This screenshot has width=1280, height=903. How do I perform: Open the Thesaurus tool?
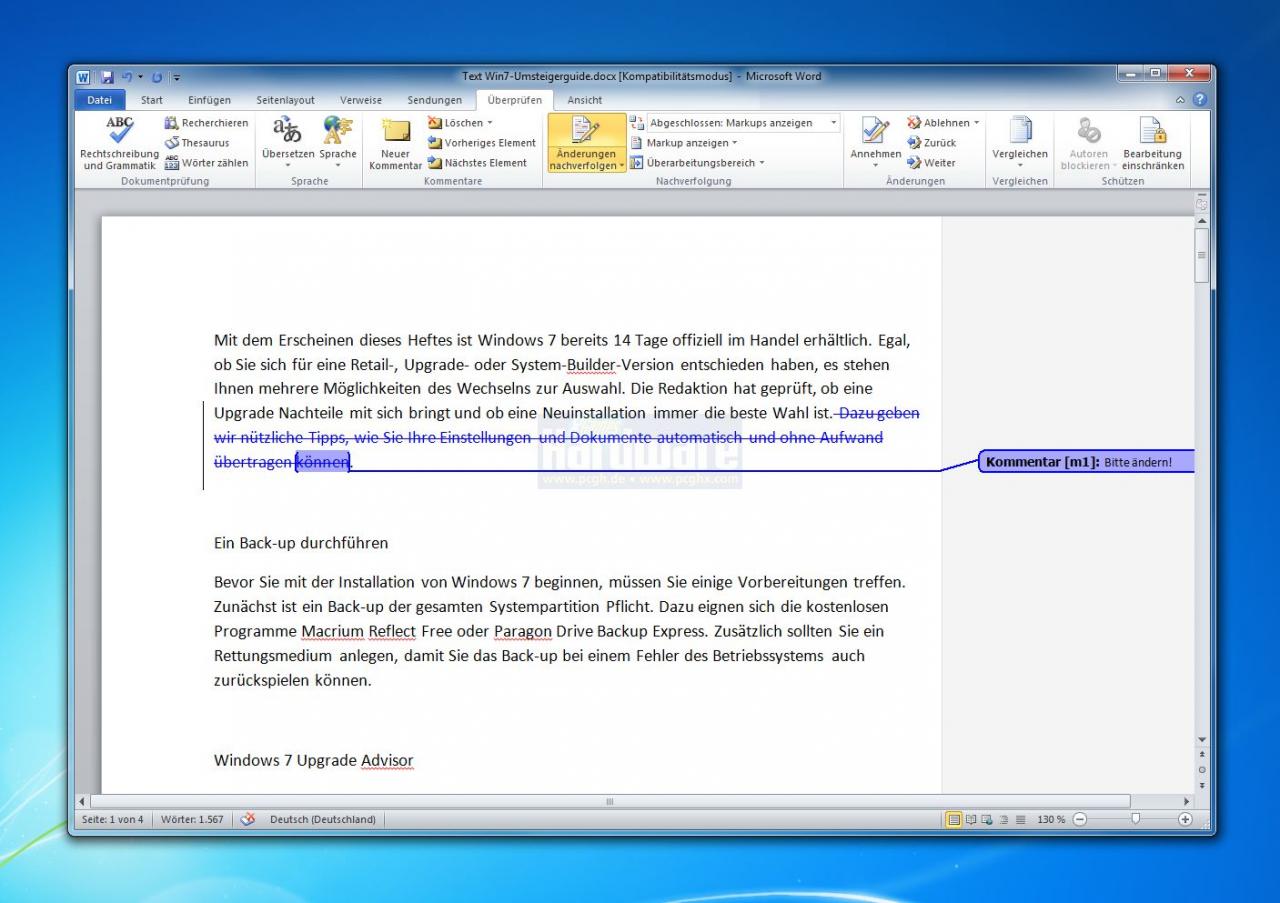pos(197,143)
